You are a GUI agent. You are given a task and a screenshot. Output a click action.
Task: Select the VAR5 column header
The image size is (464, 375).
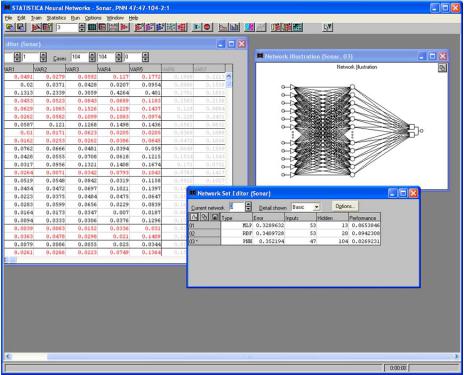click(x=145, y=69)
